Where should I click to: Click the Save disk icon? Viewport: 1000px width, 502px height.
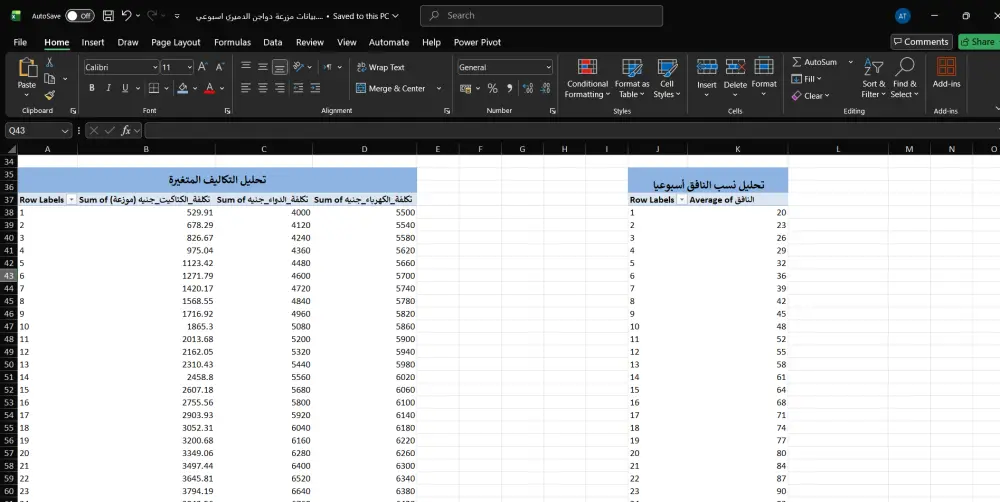click(108, 16)
